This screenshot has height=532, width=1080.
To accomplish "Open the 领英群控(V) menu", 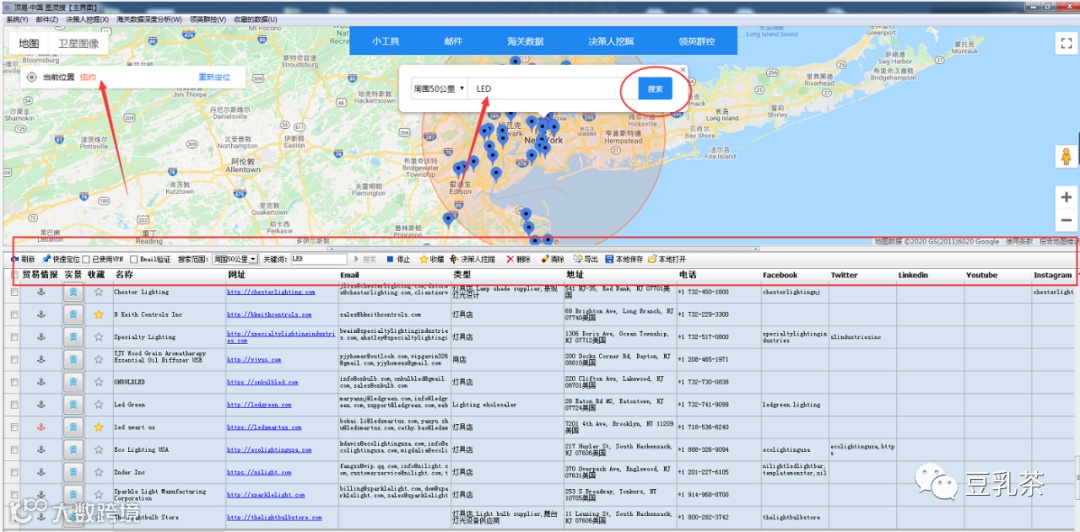I will point(209,19).
